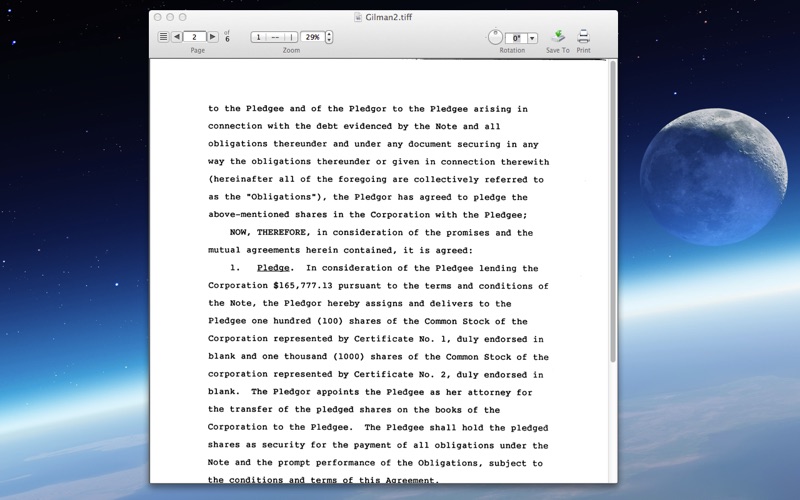Click the vertical scrollbar thumb

(x=613, y=212)
